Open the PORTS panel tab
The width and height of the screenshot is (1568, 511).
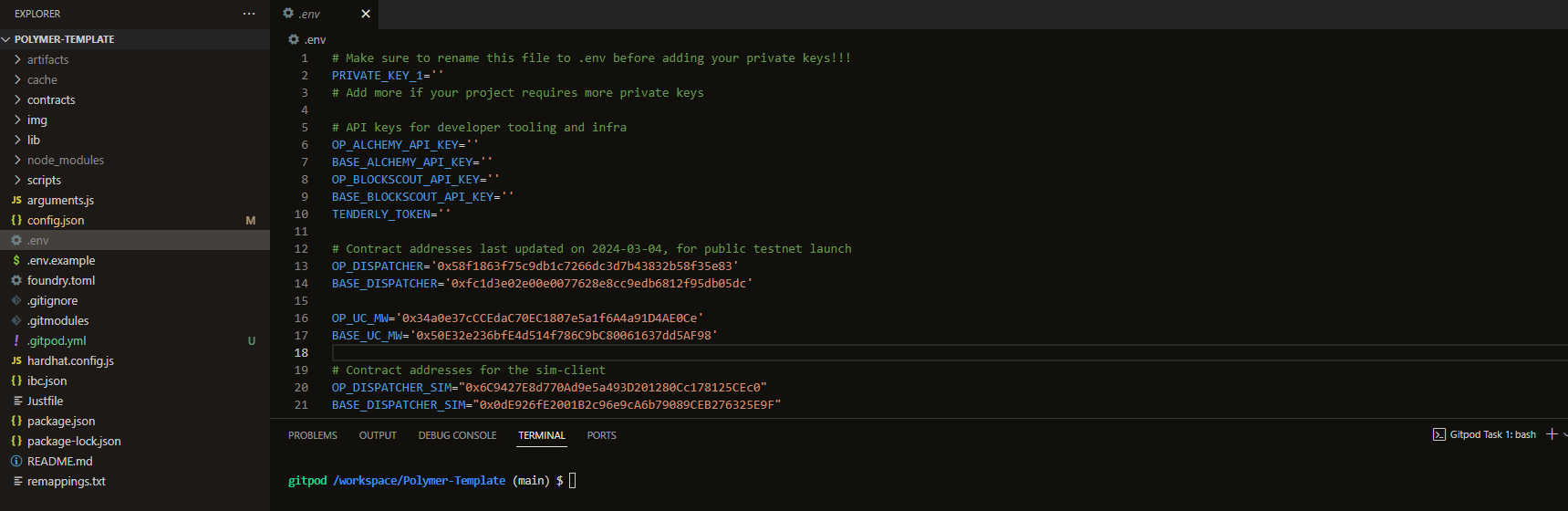(x=602, y=435)
